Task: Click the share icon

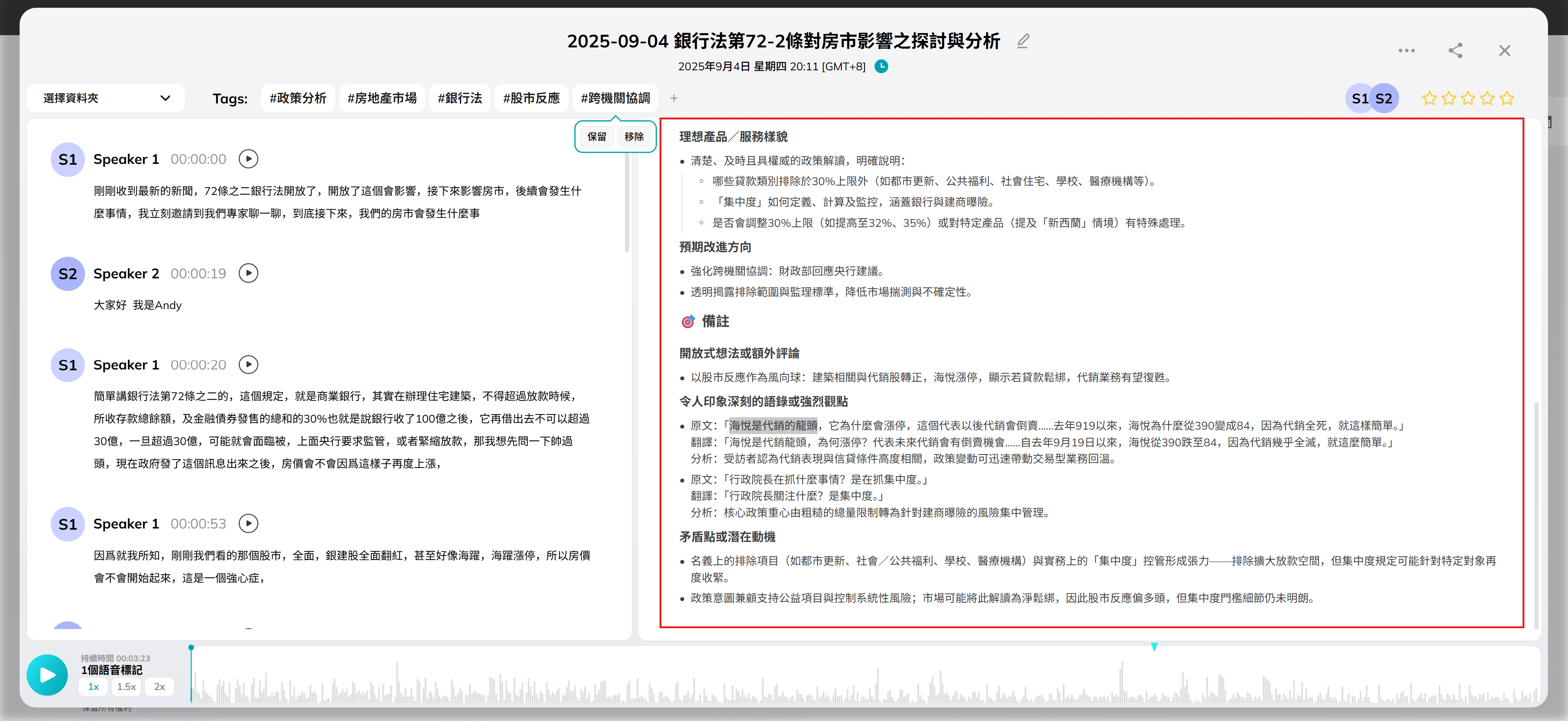Action: pos(1455,51)
